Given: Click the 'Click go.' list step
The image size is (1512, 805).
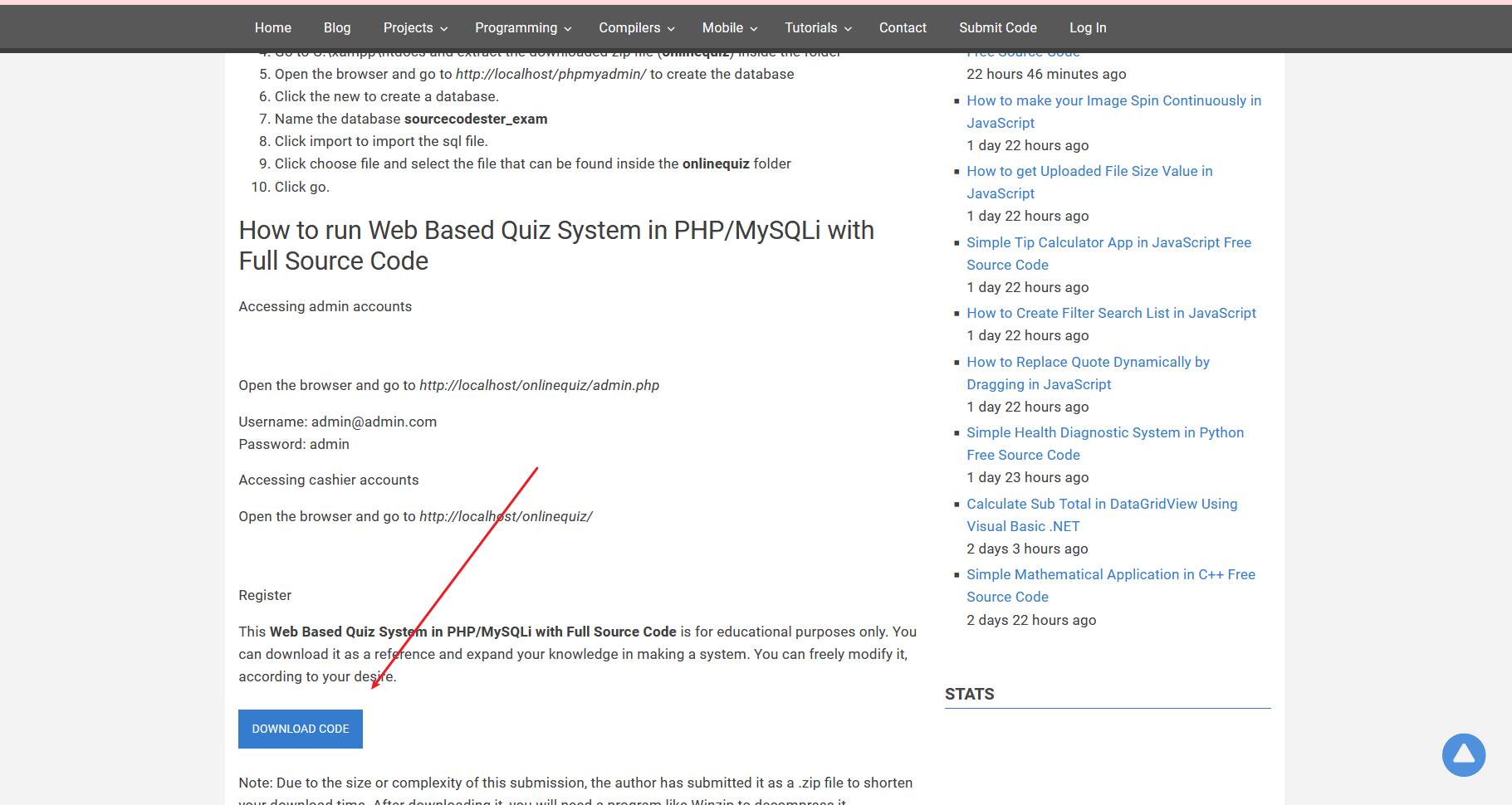Looking at the screenshot, I should pos(302,187).
